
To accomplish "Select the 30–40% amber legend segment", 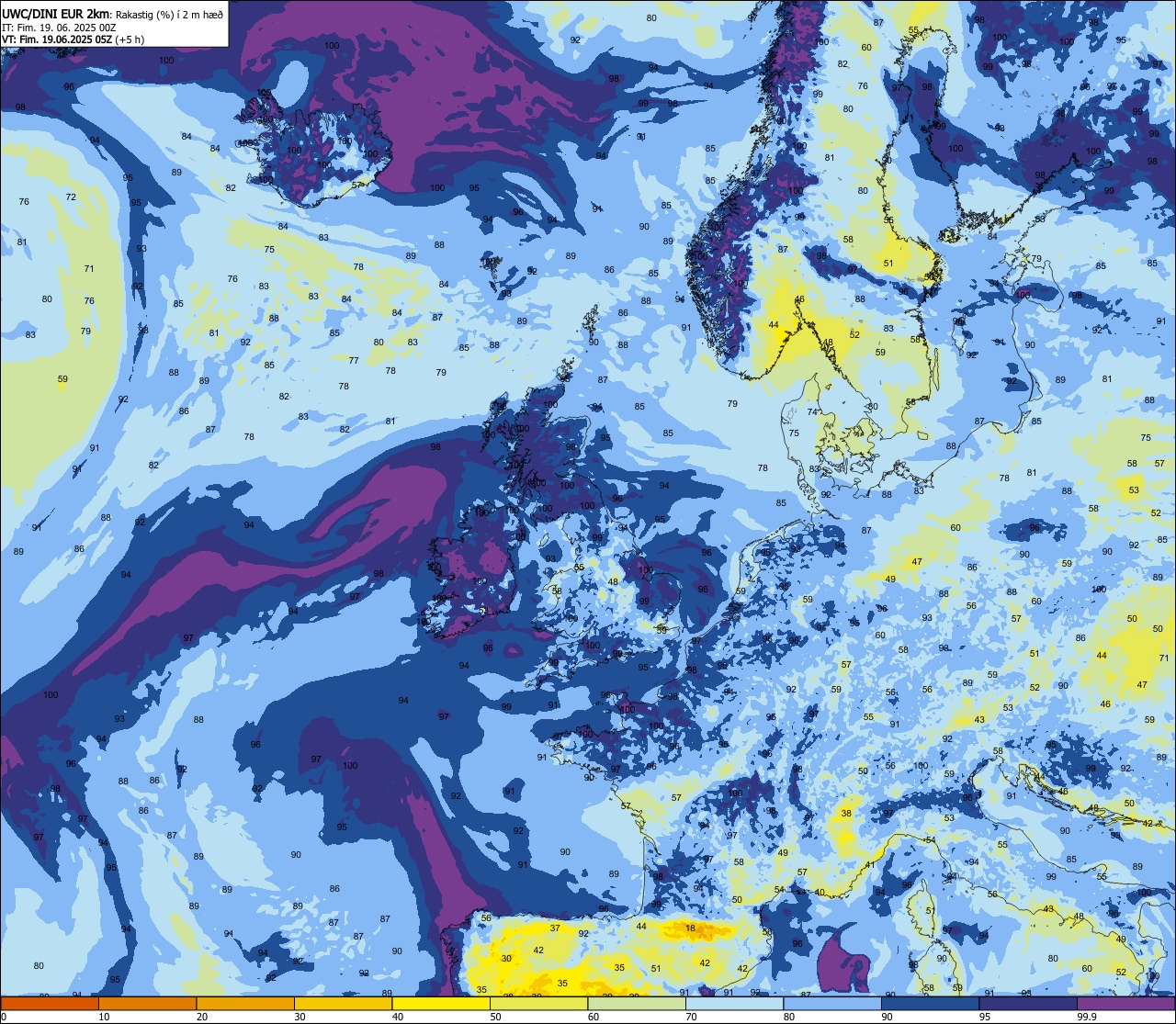I will [x=344, y=1004].
